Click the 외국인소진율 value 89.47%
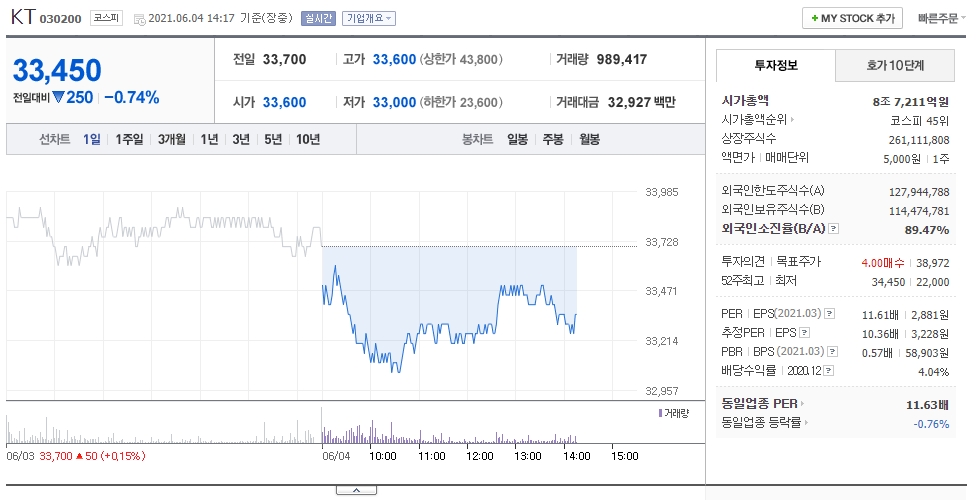This screenshot has width=978, height=500. (x=927, y=230)
